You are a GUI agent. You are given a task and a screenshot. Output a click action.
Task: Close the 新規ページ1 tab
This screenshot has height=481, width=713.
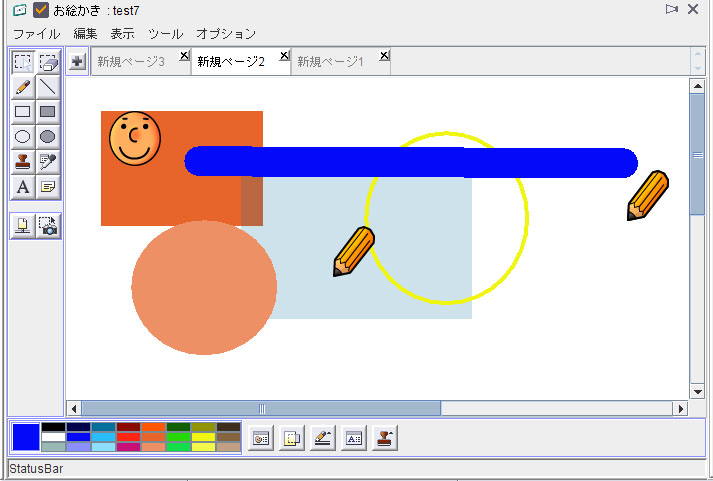point(384,55)
